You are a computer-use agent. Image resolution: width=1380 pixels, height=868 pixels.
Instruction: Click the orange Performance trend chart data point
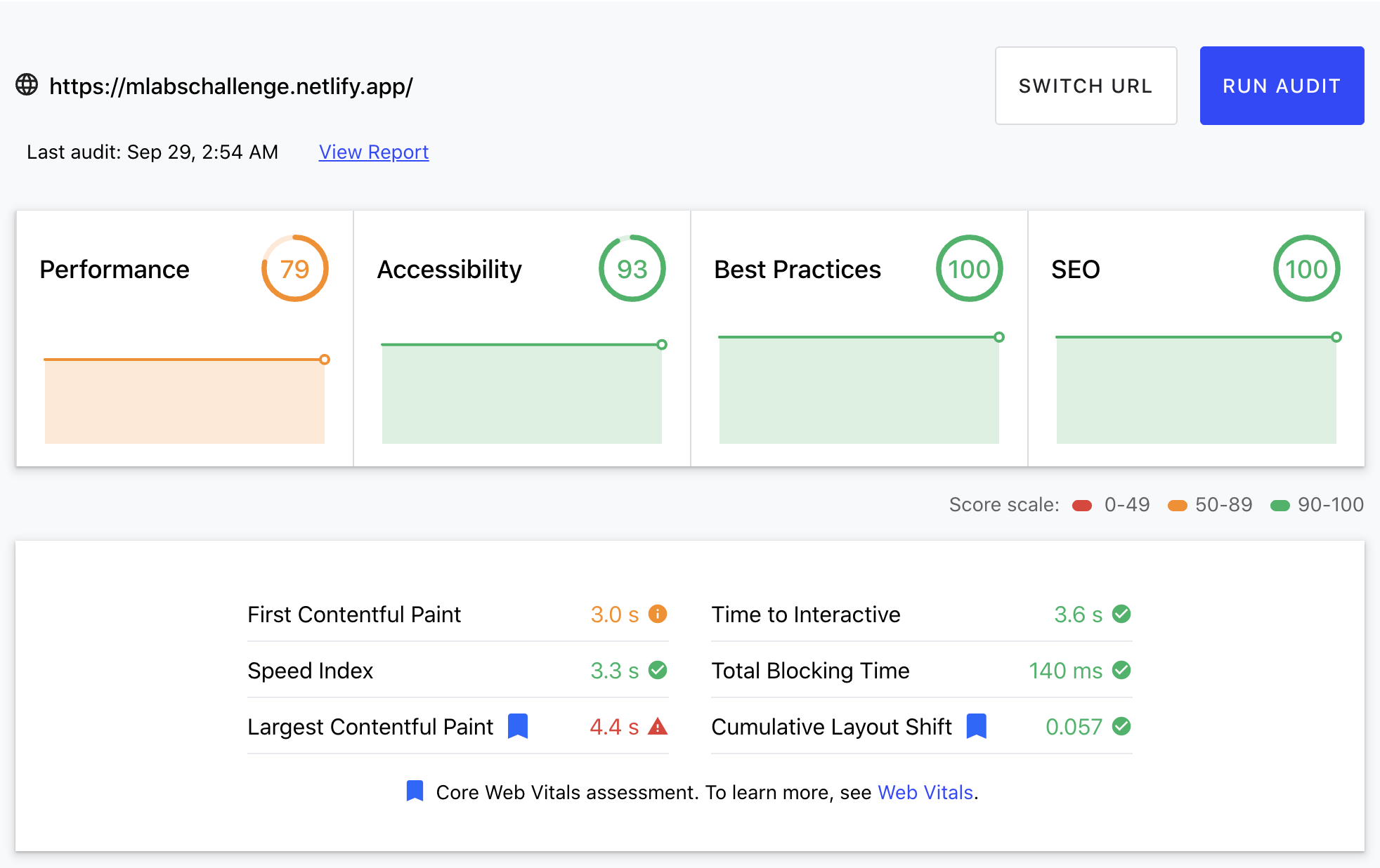[x=325, y=360]
